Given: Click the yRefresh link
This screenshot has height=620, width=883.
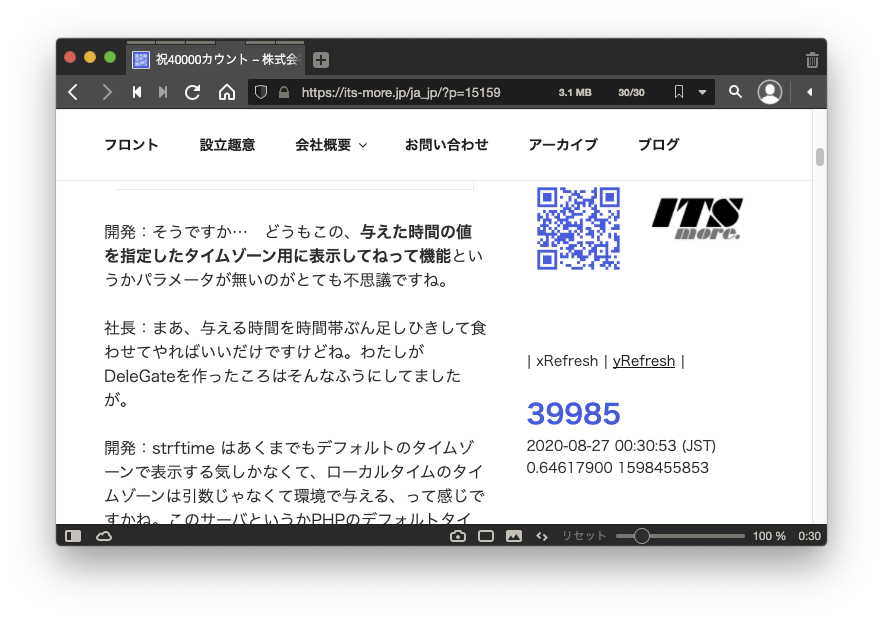Looking at the screenshot, I should pyautogui.click(x=643, y=361).
